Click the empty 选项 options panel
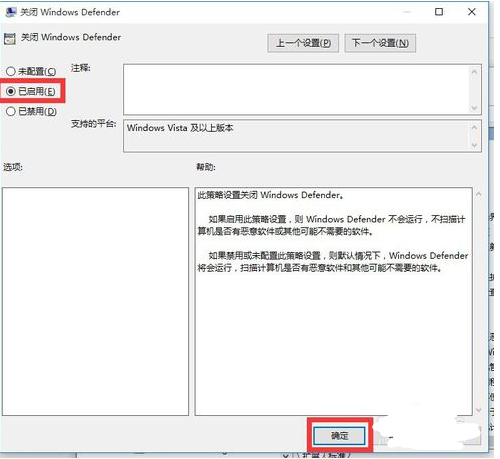The height and width of the screenshot is (459, 500). coord(95,301)
